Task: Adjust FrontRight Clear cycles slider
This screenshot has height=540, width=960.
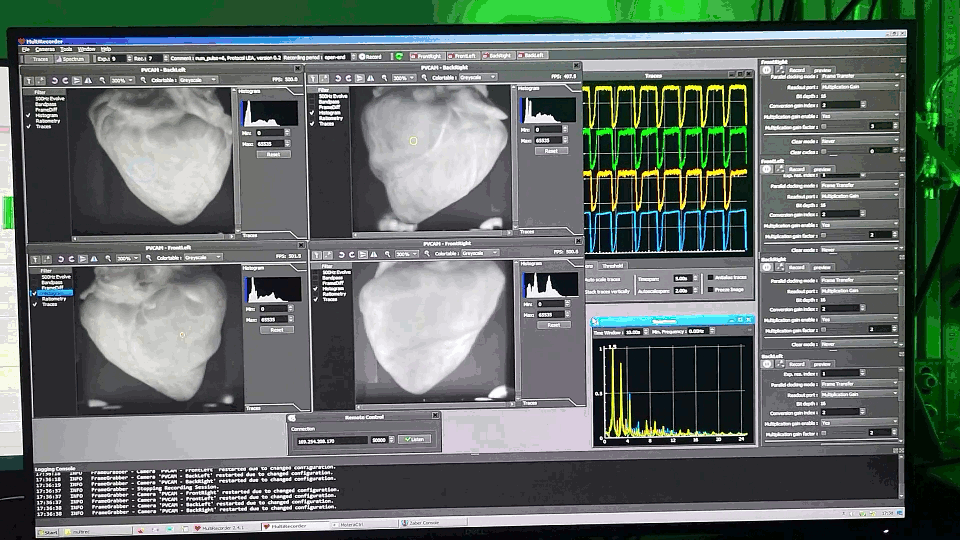Action: coord(845,152)
